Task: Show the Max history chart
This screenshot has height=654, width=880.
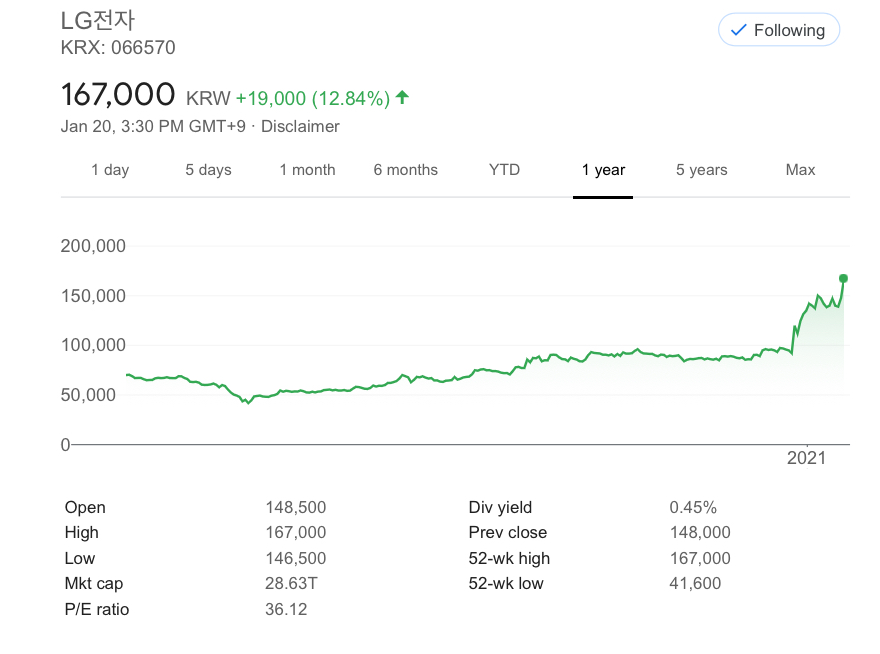Action: (x=800, y=170)
